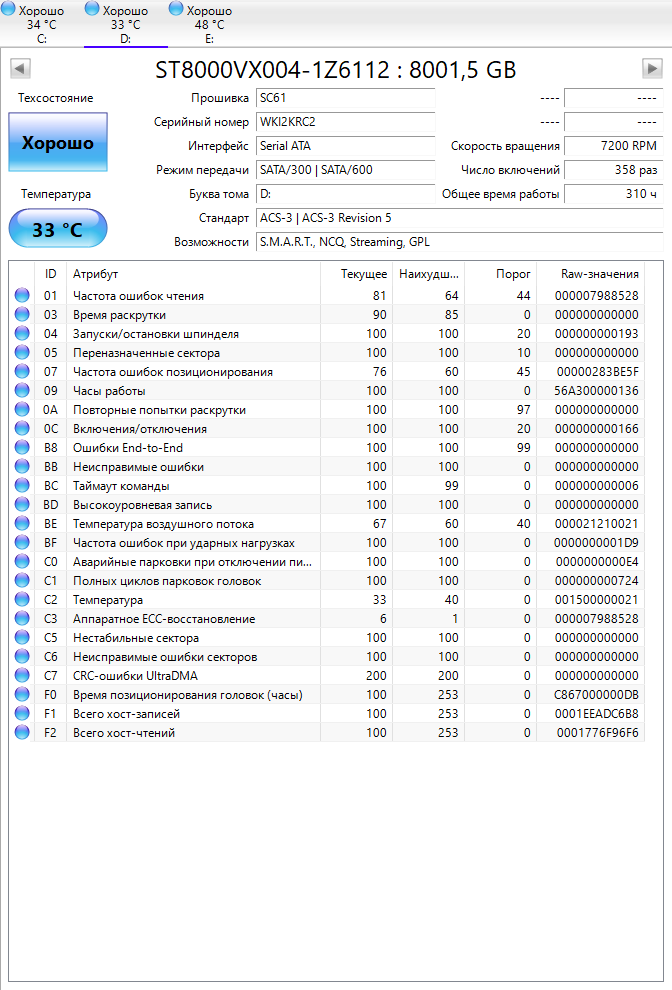The height and width of the screenshot is (990, 672).
Task: Click the Текущее column header
Action: (356, 273)
